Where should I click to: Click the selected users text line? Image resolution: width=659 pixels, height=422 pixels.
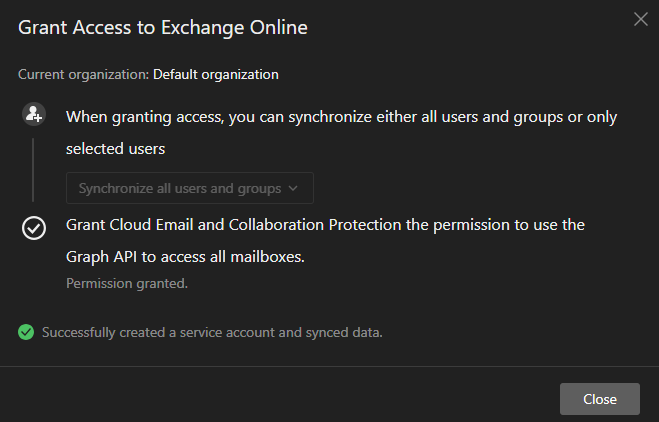point(115,148)
